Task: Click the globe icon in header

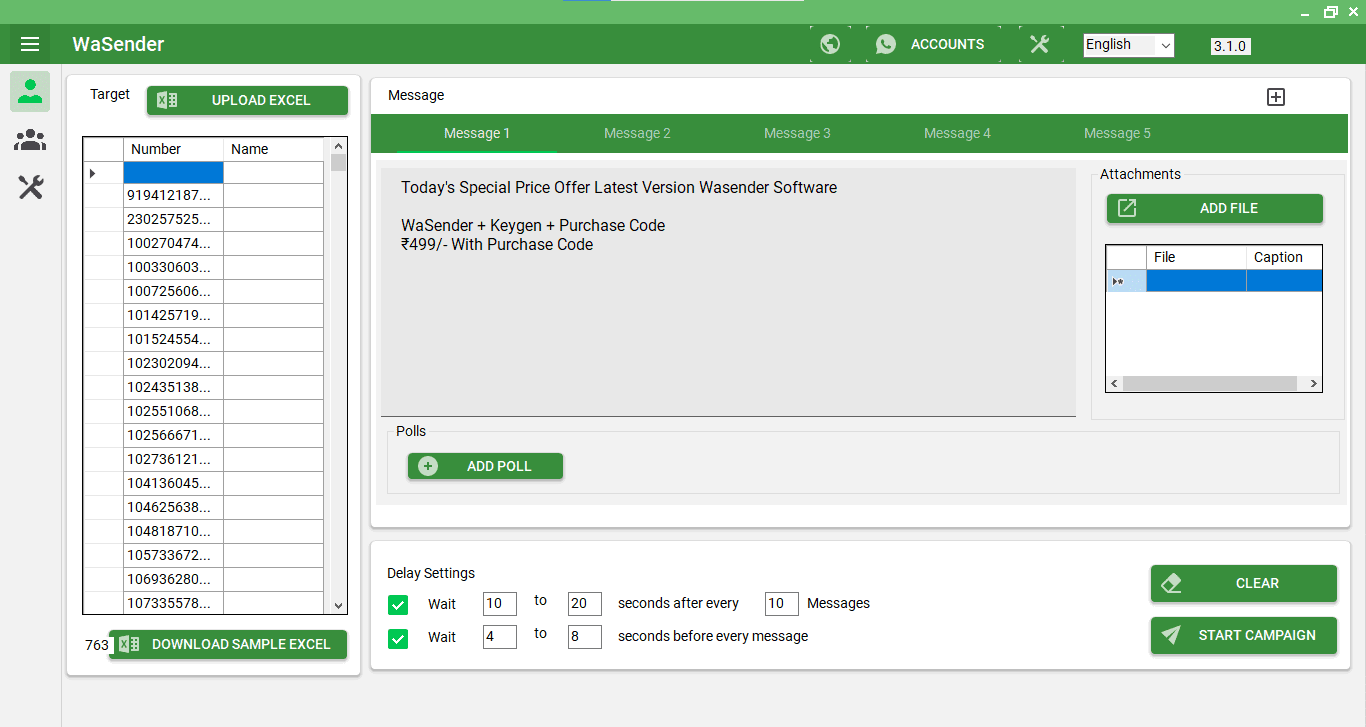Action: (830, 44)
